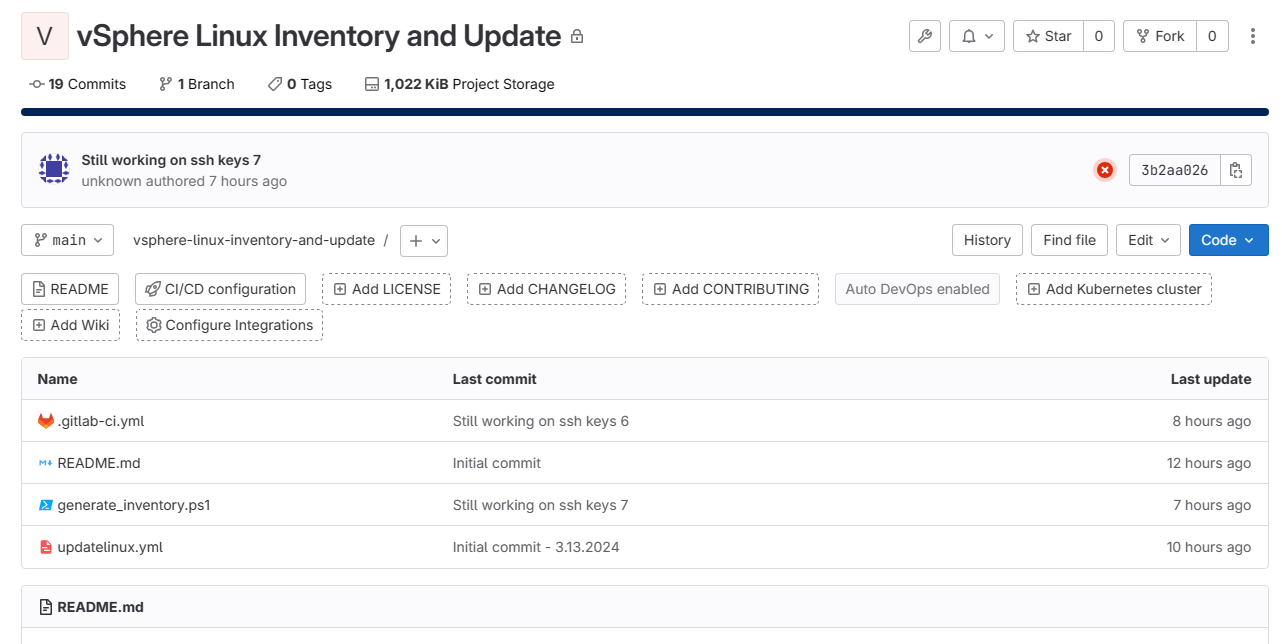1282x644 pixels.
Task: Open generate_inventory.ps1 file
Action: tap(134, 505)
